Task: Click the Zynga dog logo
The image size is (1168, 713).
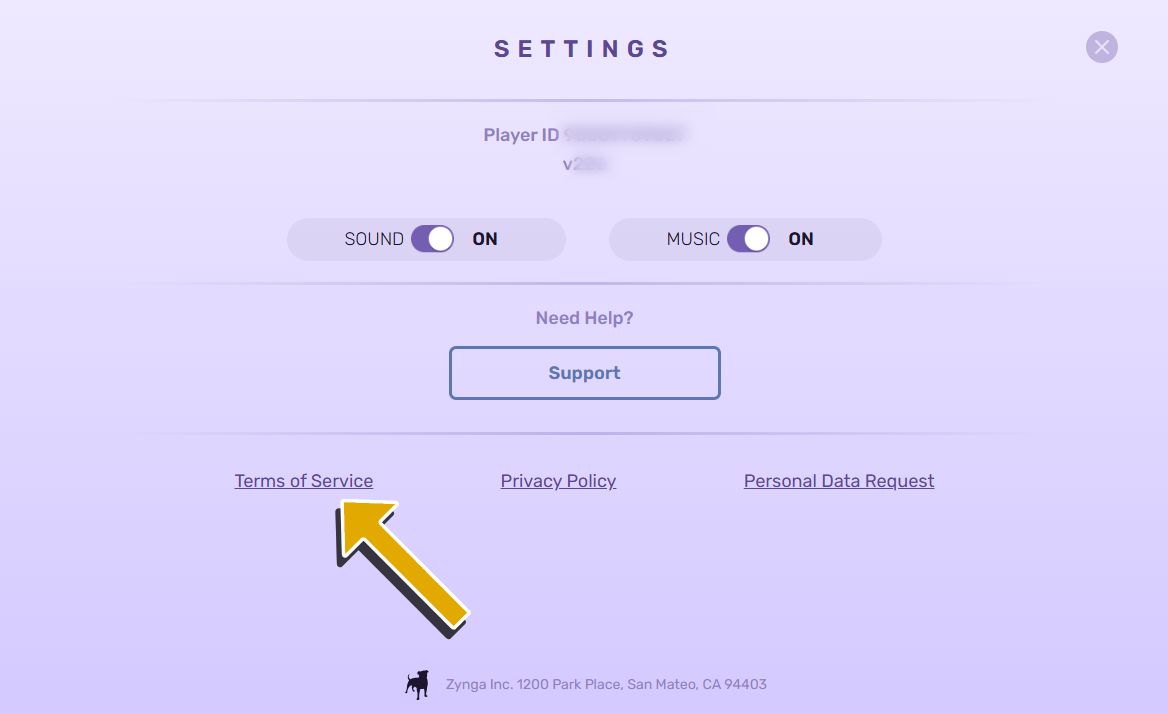Action: (417, 684)
